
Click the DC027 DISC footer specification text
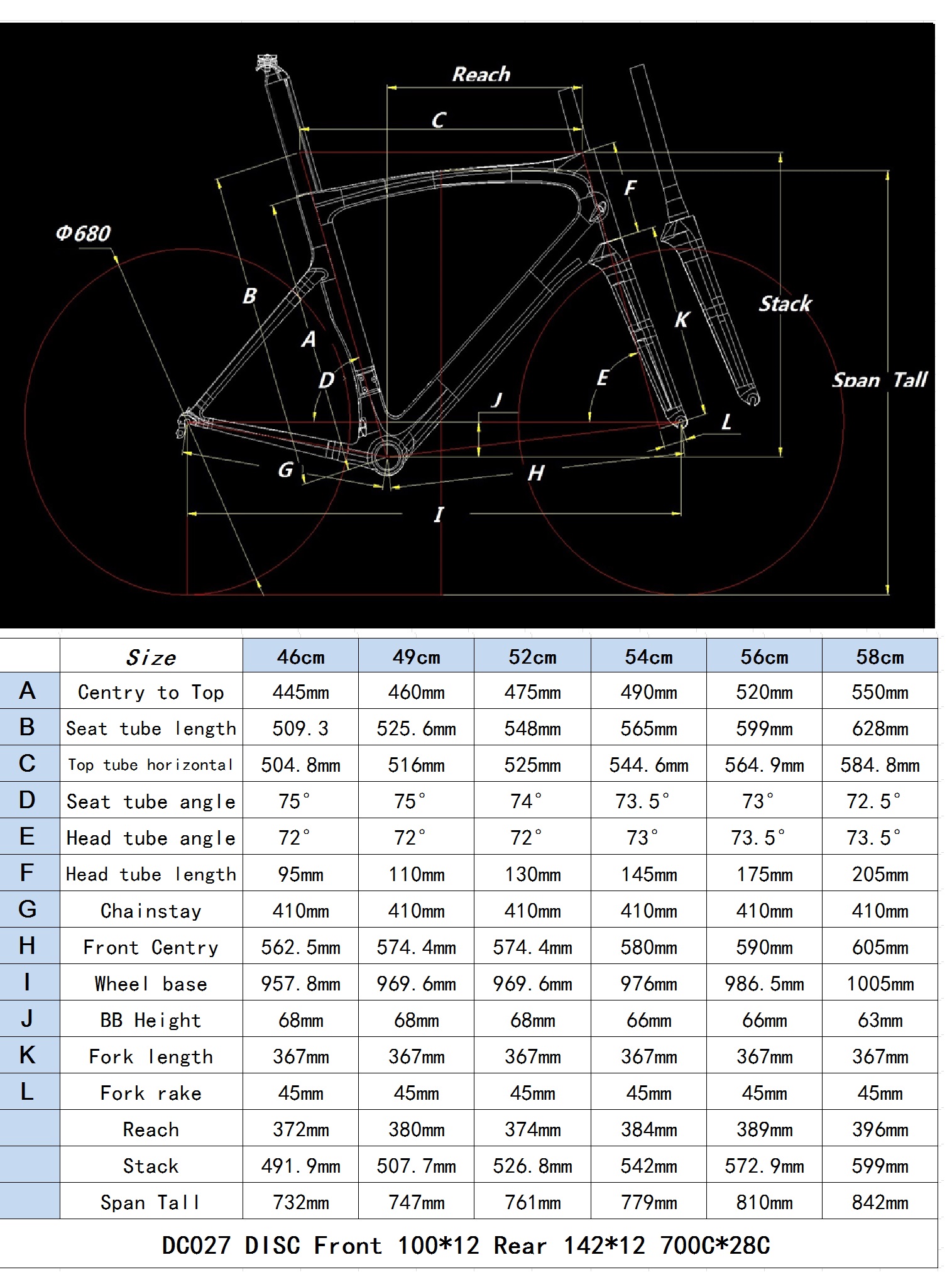coord(466,1245)
